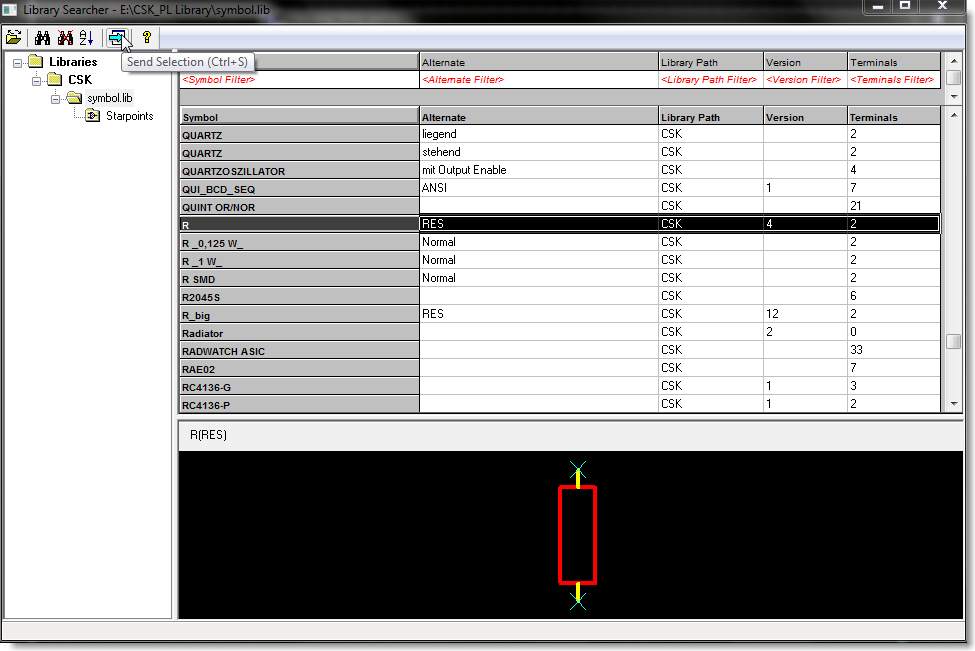Click the red resistor symbol preview

[577, 534]
